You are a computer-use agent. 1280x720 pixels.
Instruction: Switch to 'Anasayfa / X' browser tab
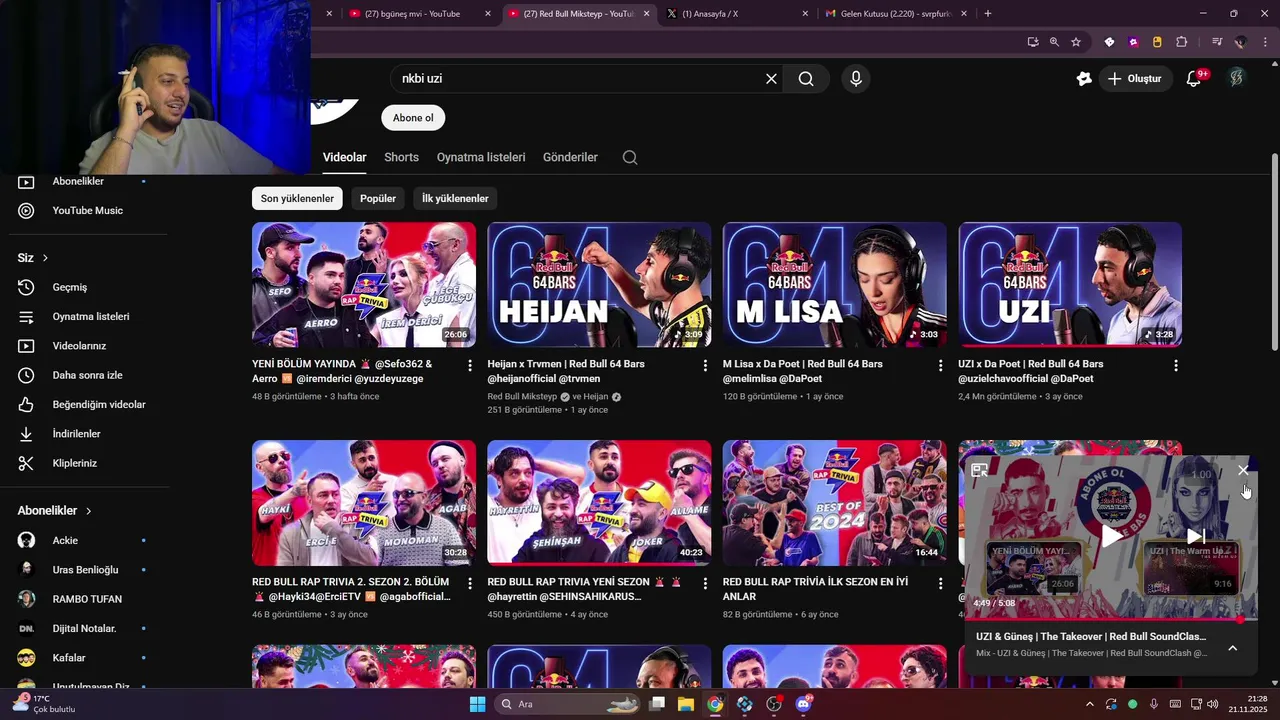coord(736,14)
